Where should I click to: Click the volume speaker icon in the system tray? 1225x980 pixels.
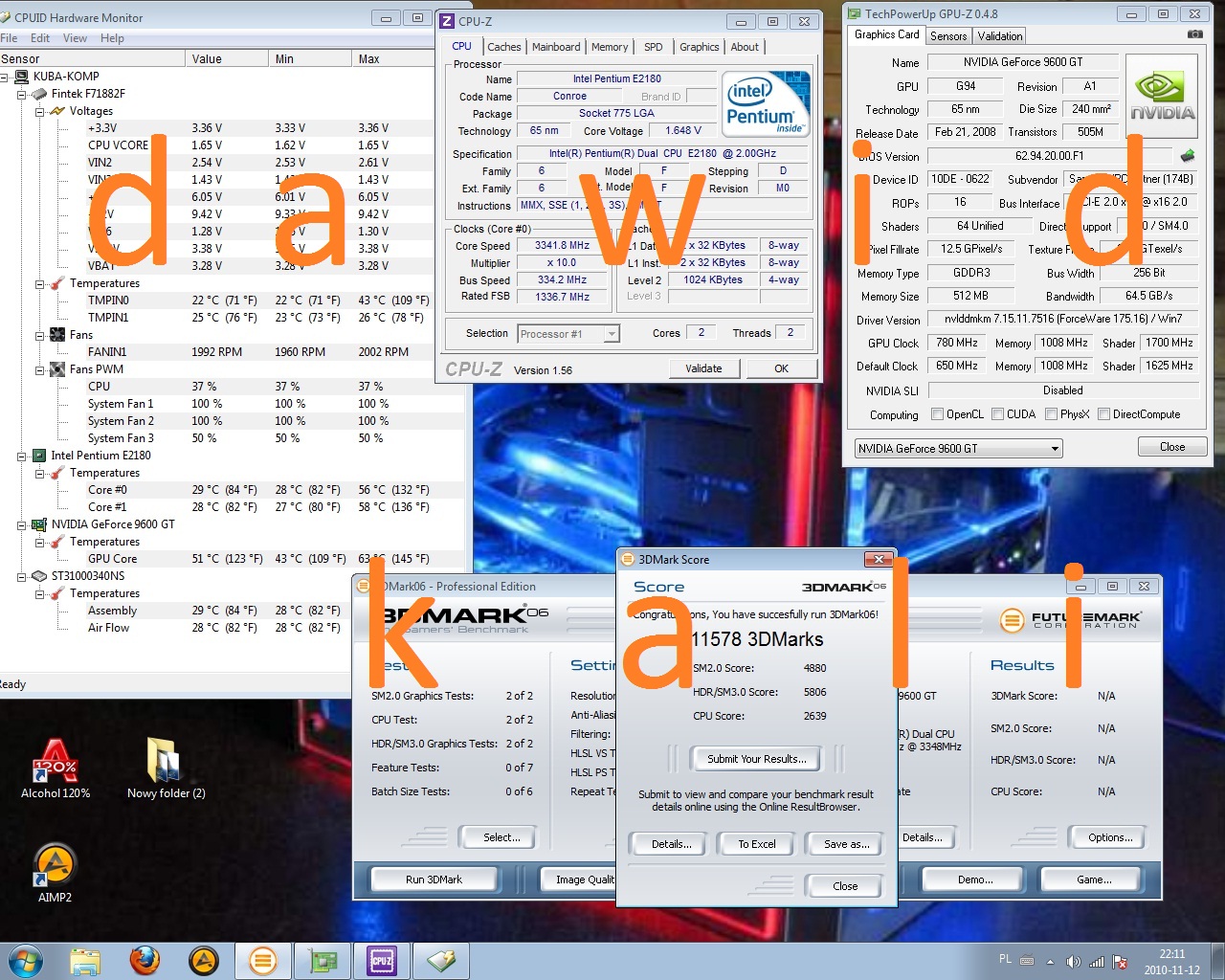1074,962
